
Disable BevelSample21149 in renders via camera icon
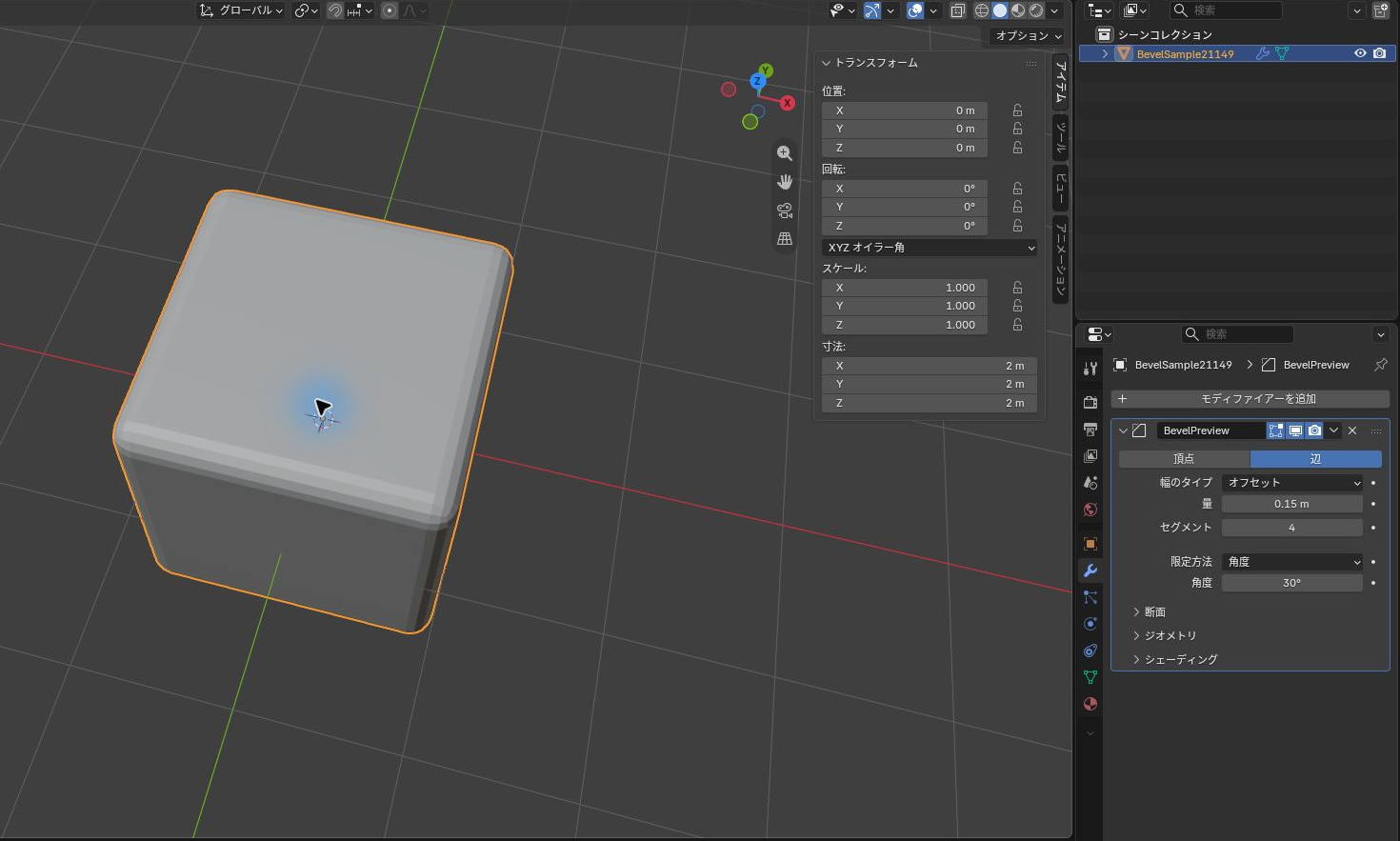(1379, 53)
